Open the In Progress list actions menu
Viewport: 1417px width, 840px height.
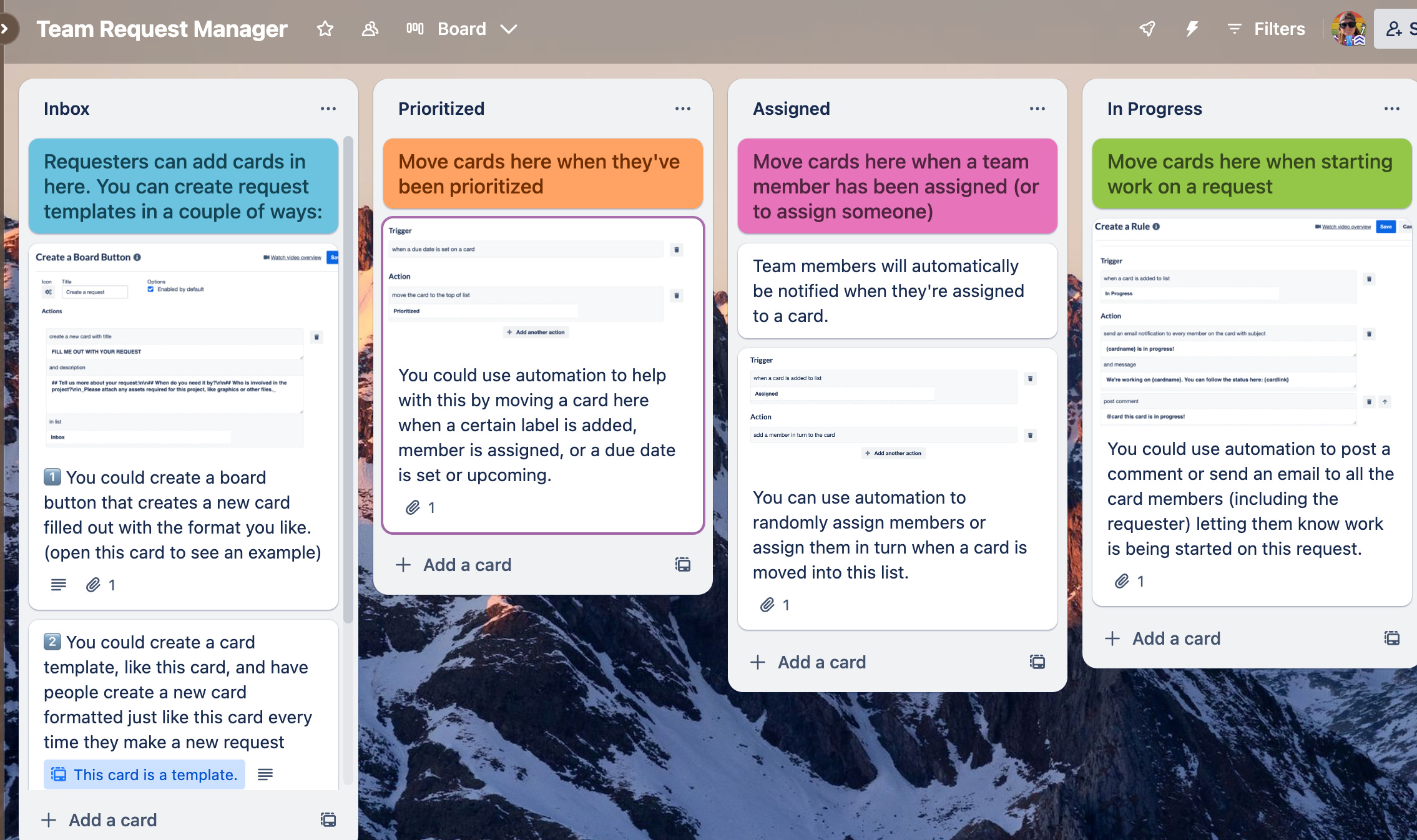[1393, 108]
